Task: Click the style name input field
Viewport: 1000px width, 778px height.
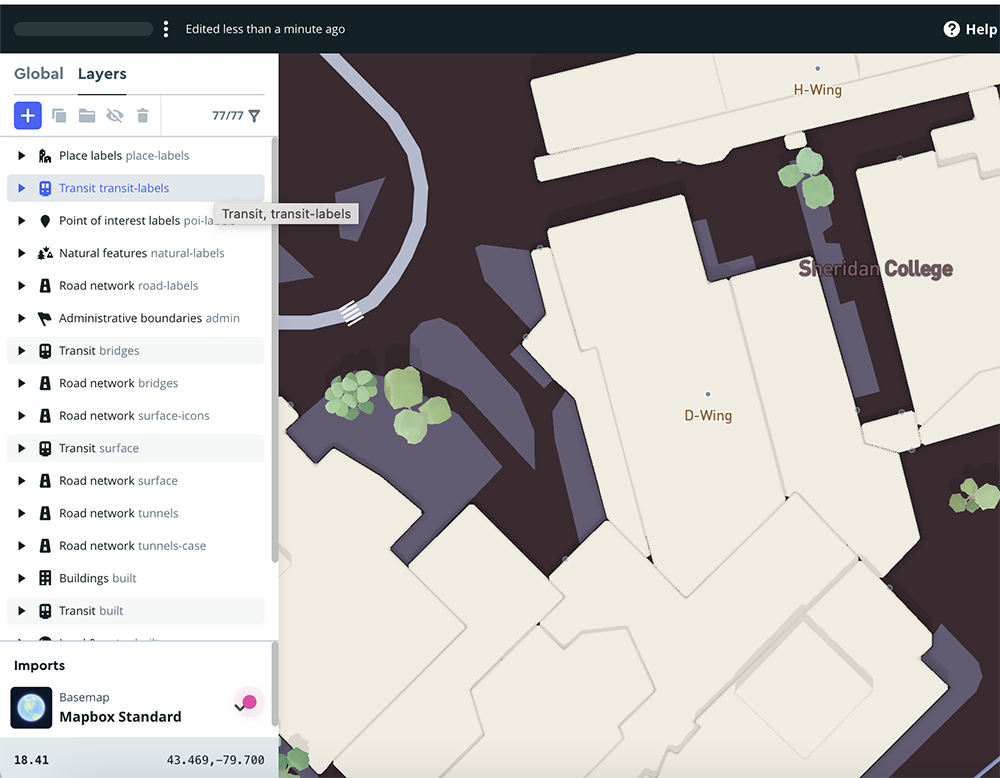Action: 84,28
